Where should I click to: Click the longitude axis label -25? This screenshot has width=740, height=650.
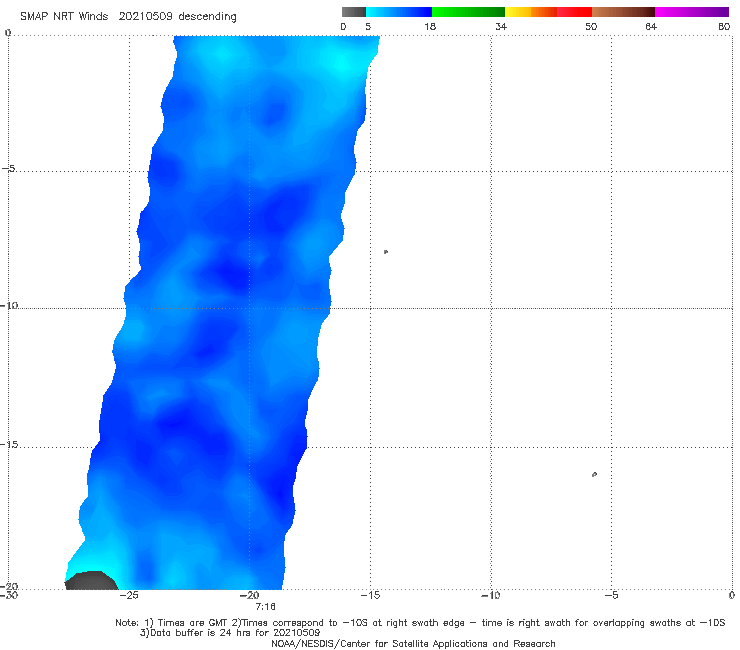129,595
